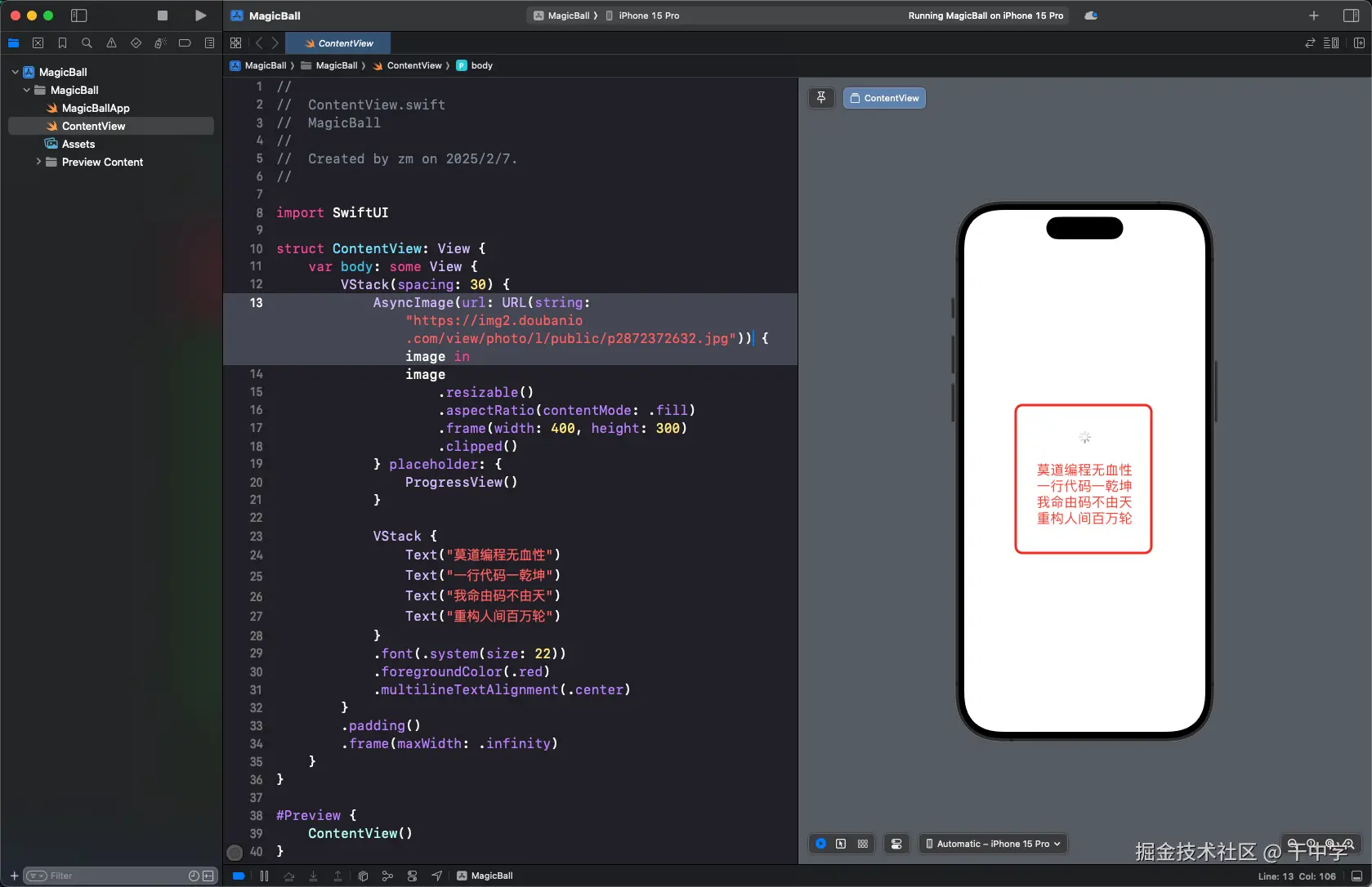This screenshot has height=887, width=1372.
Task: Open the related items grid menu
Action: click(x=236, y=43)
